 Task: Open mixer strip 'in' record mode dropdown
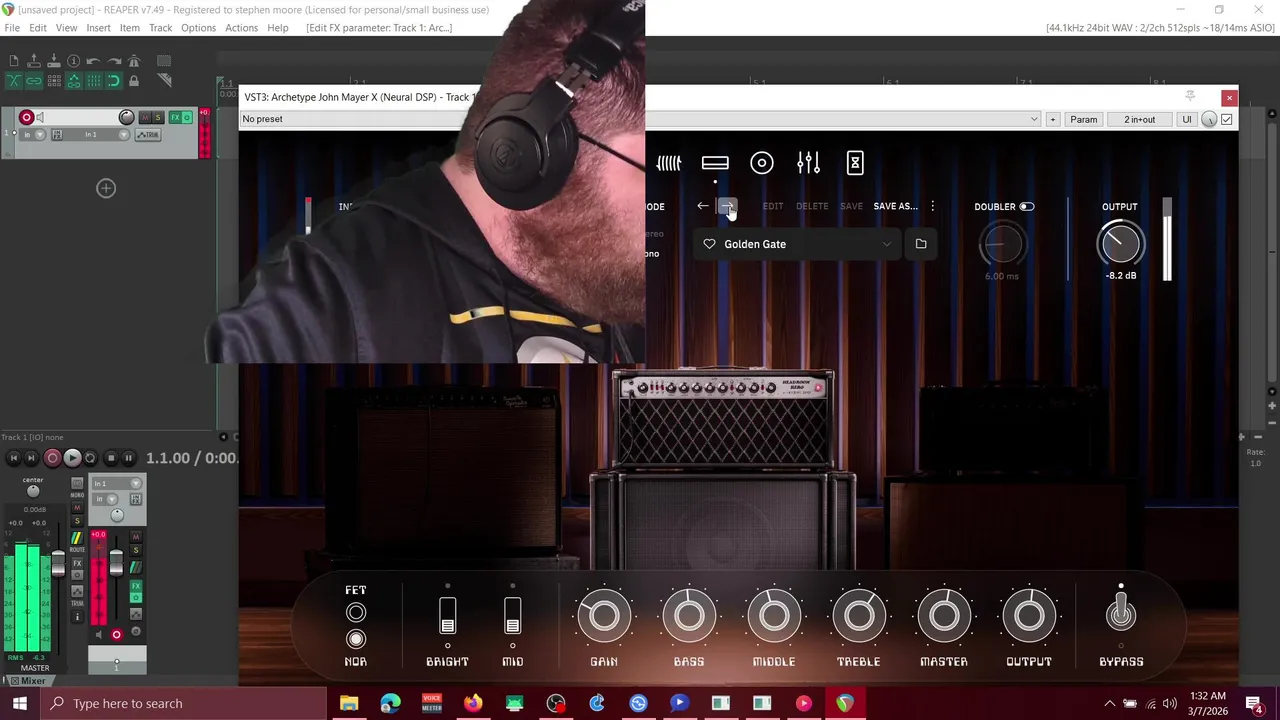point(105,499)
